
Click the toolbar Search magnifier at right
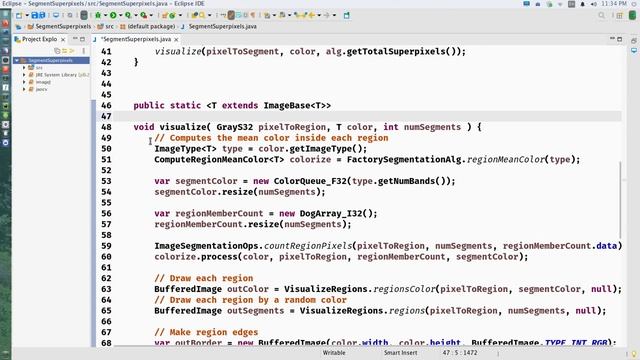601,16
